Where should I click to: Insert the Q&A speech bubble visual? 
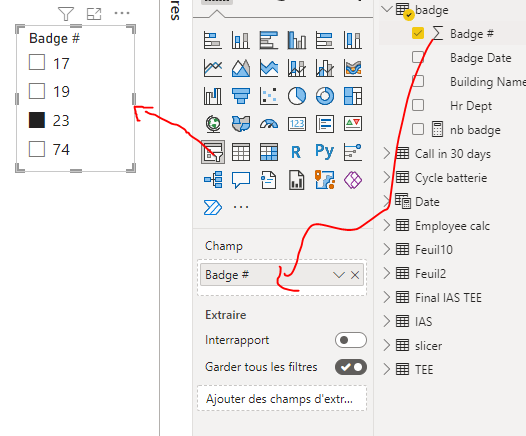coord(241,180)
